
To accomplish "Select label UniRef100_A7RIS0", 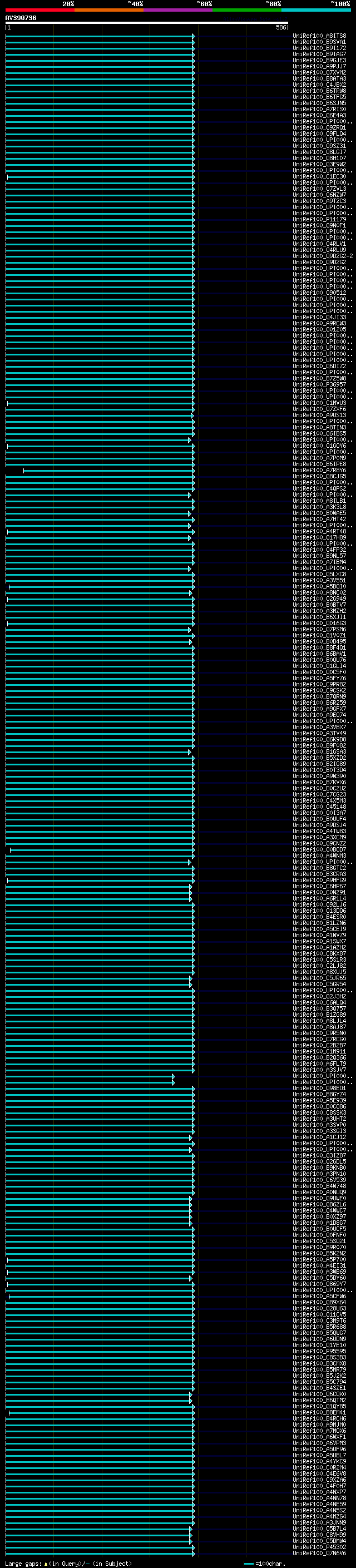I will click(x=319, y=110).
